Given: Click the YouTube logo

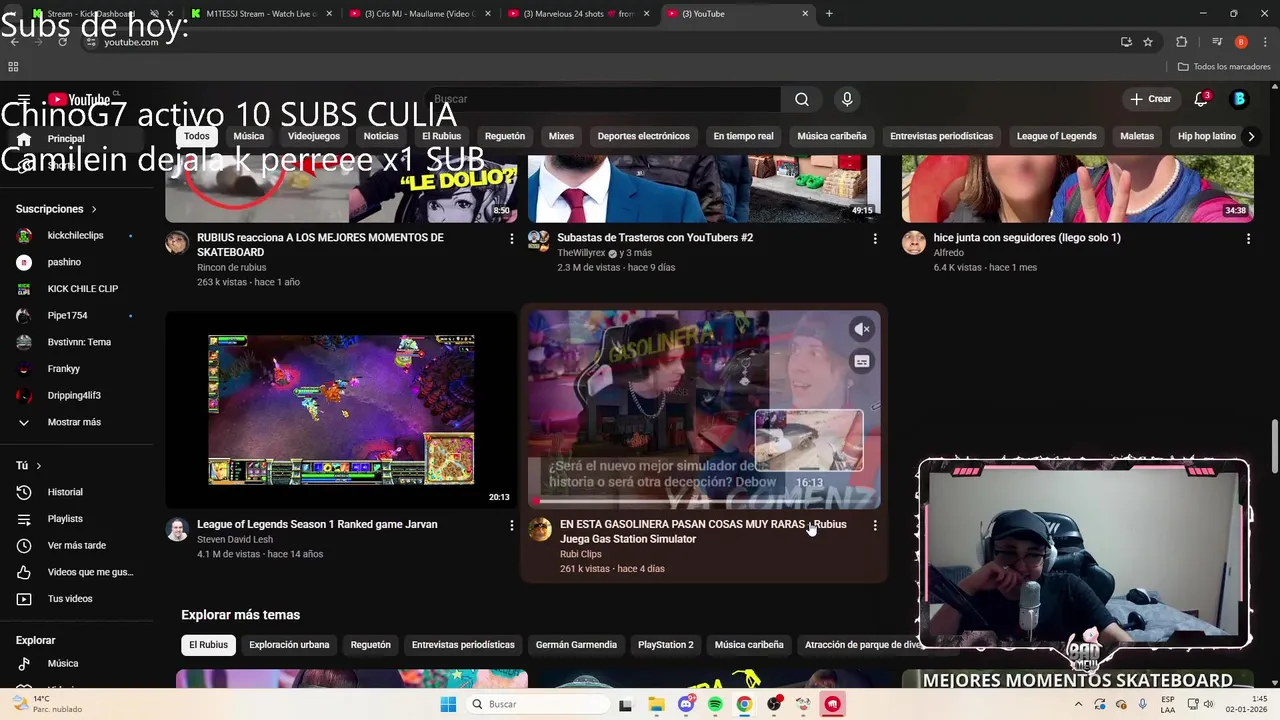Looking at the screenshot, I should coord(80,99).
